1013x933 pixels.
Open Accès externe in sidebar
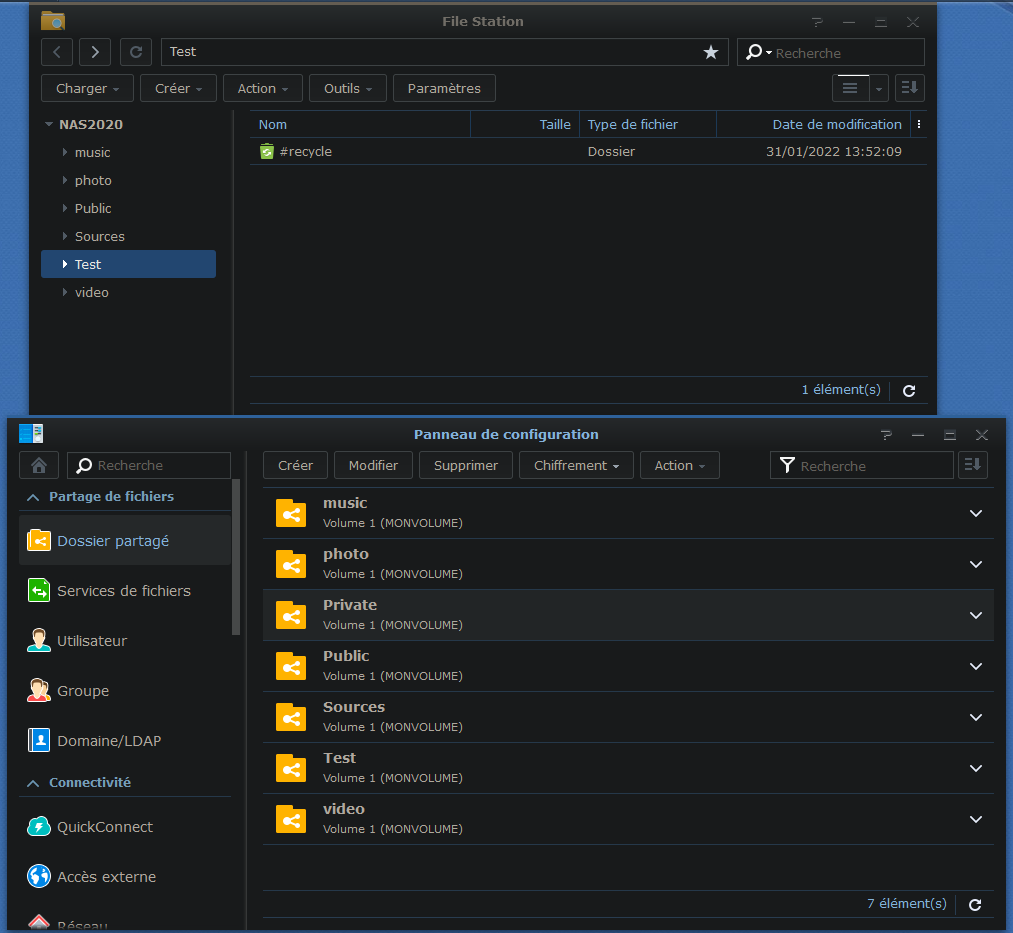click(106, 877)
